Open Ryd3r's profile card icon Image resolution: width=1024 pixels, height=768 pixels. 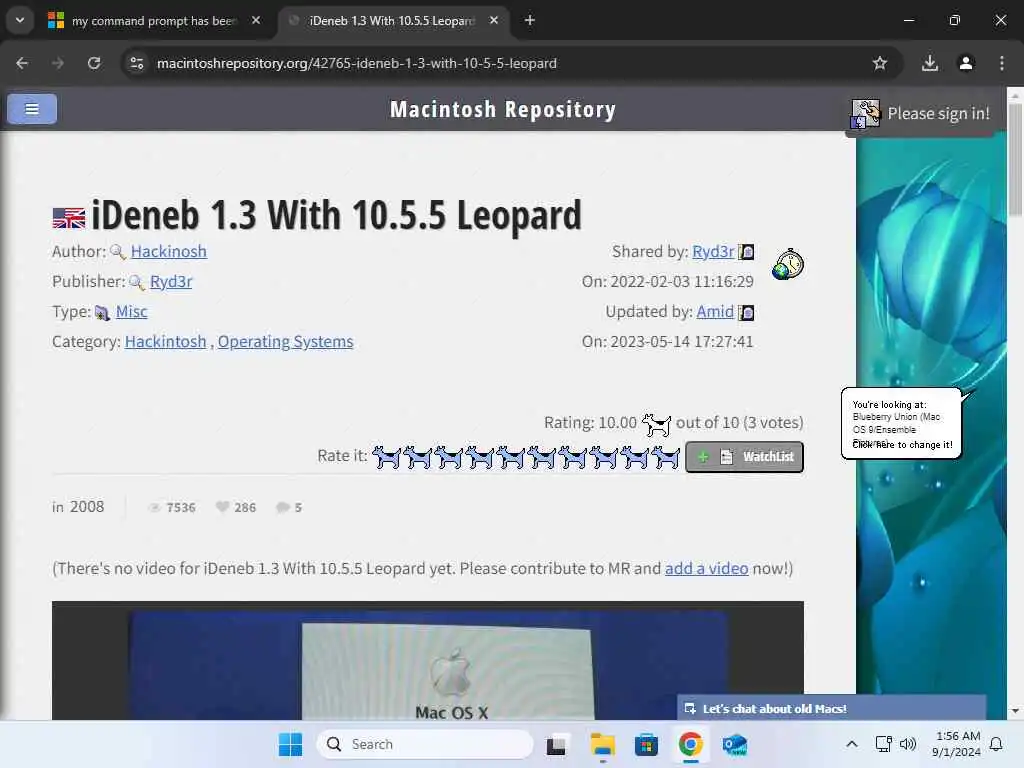746,252
